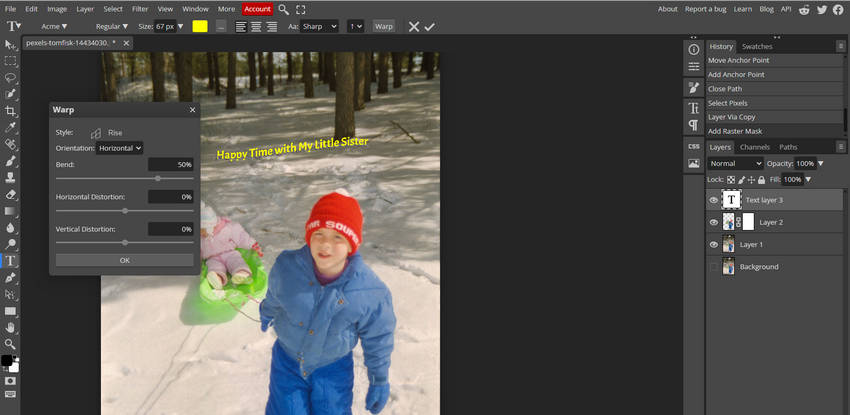The image size is (850, 415).
Task: Open the Info panel icon
Action: point(693,50)
